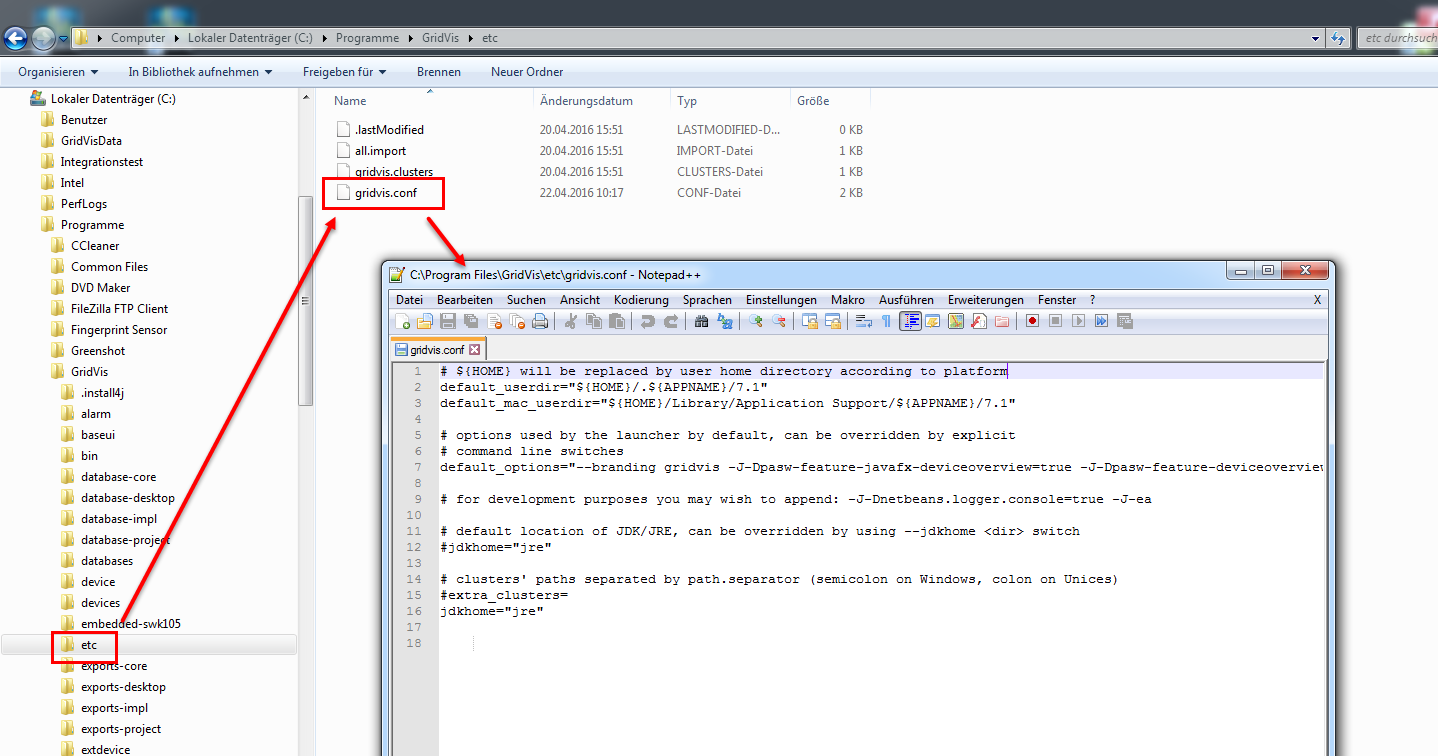Viewport: 1438px width, 756px height.
Task: Select the gridvis.clusters file
Action: click(x=394, y=172)
